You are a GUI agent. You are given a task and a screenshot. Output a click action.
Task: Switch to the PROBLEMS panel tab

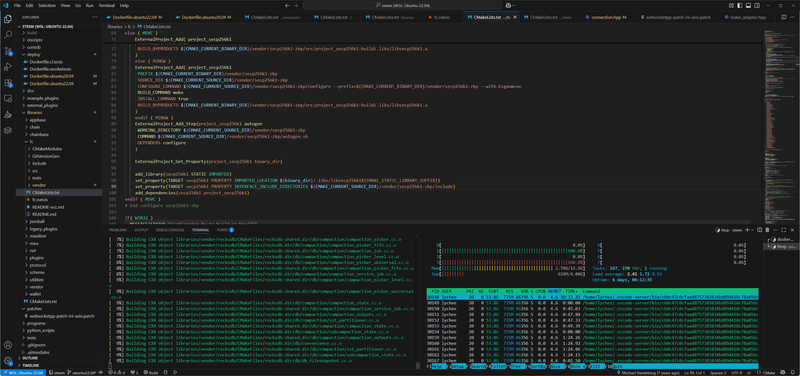[117, 230]
